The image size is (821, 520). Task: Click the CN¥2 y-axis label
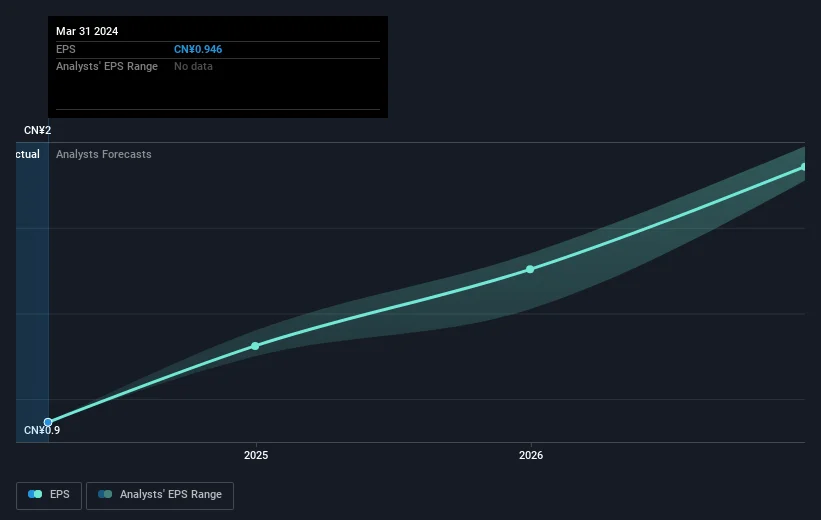(38, 131)
